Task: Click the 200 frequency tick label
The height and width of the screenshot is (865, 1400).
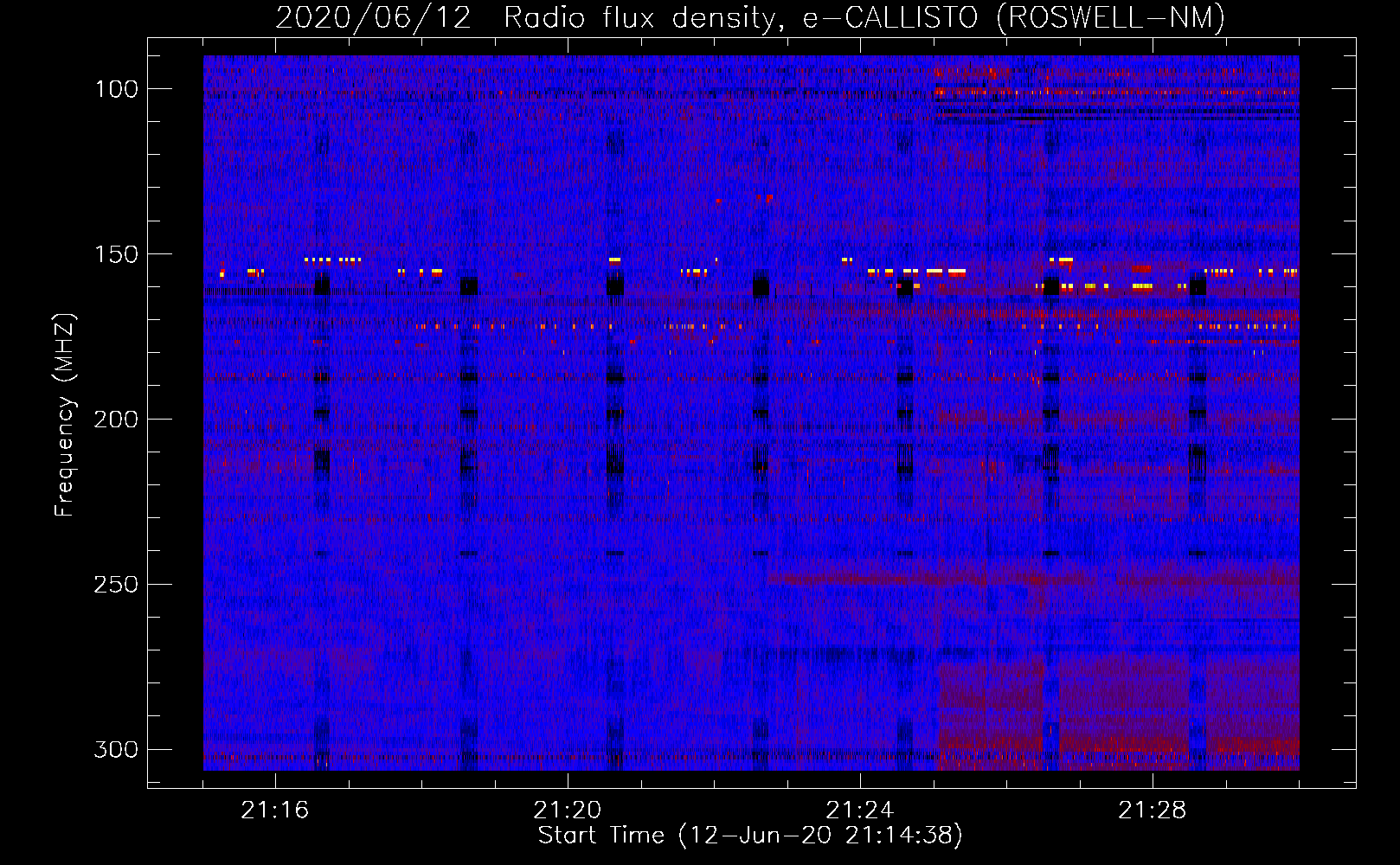Action: [x=116, y=420]
